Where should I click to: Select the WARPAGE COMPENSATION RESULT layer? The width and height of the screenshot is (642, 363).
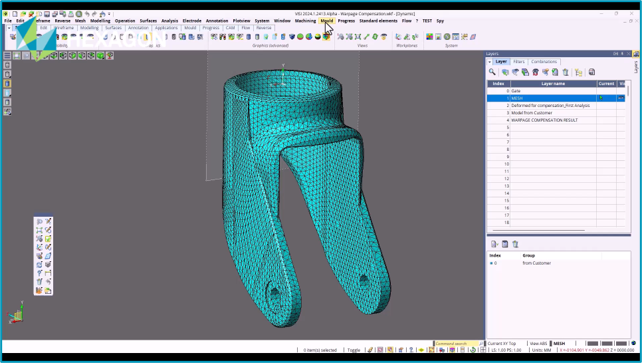556,120
